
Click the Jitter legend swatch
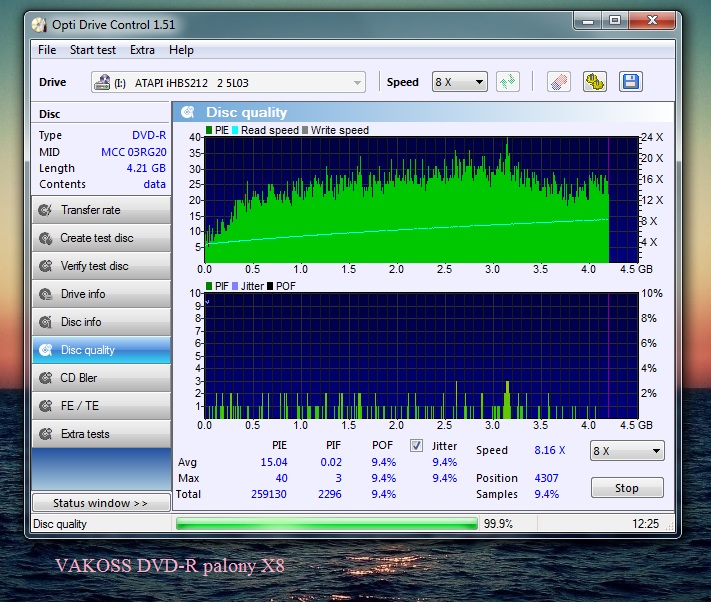pos(235,286)
